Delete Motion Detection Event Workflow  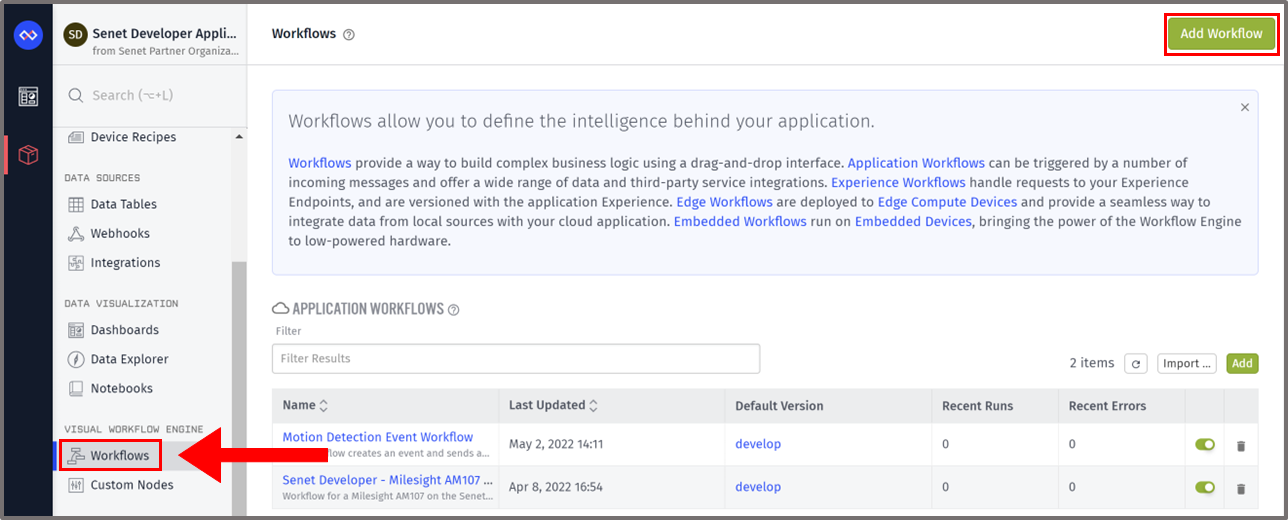(x=1241, y=445)
